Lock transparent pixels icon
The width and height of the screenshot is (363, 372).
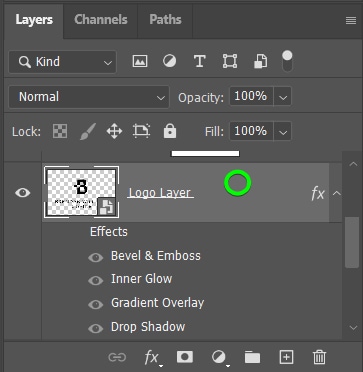pos(60,131)
